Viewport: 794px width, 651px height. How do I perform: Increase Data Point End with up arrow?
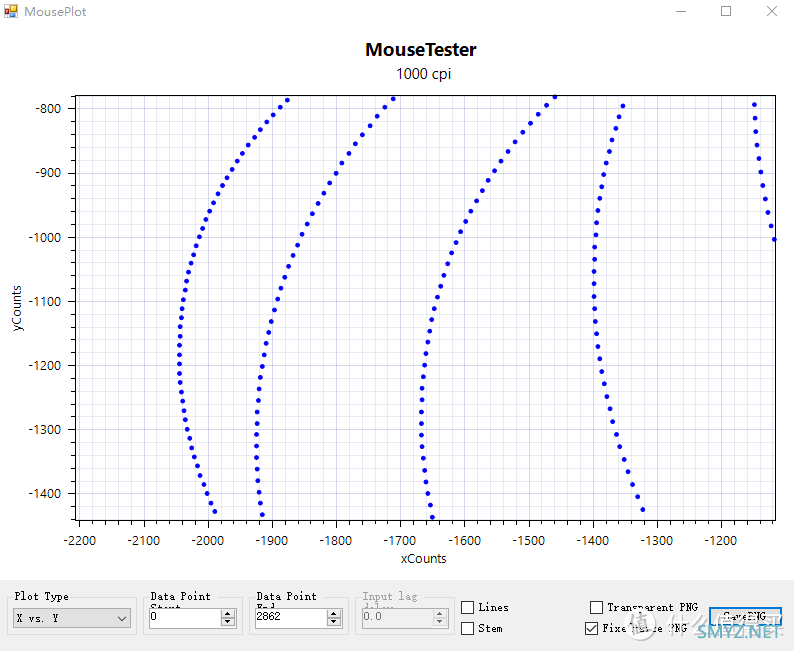pyautogui.click(x=334, y=613)
